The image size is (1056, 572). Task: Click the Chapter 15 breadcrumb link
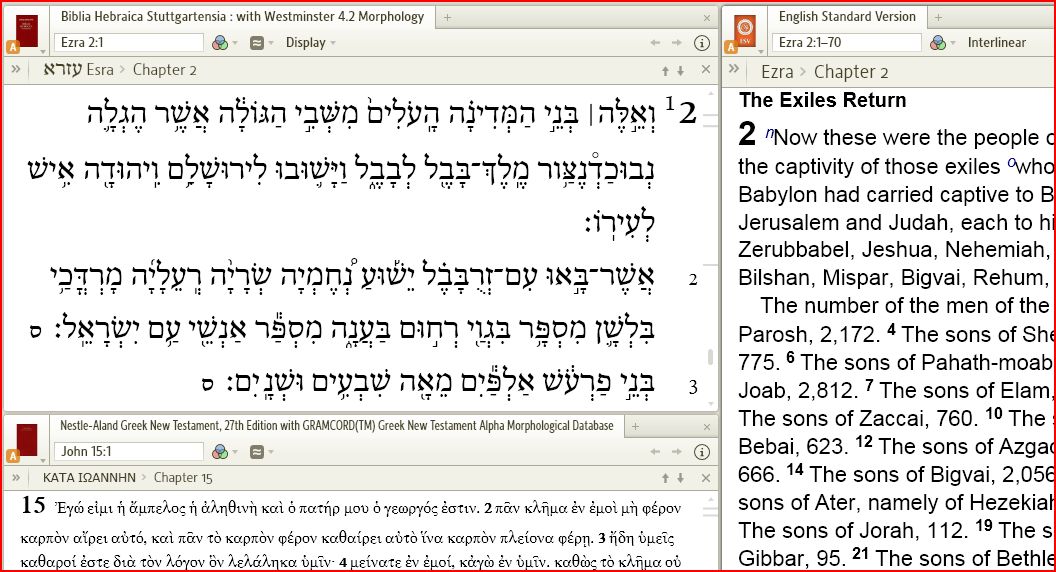(x=183, y=478)
